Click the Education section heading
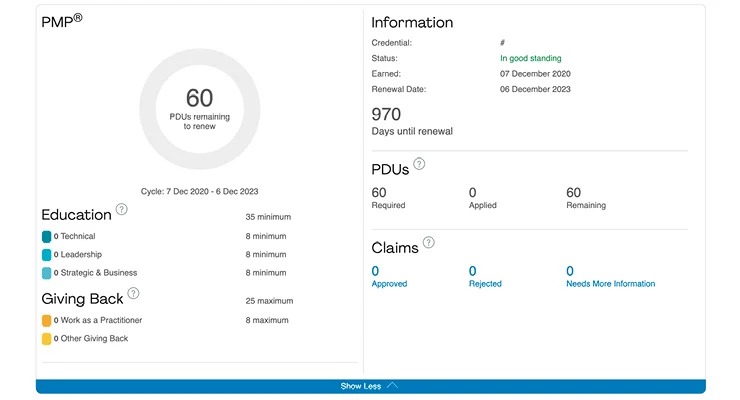The width and height of the screenshot is (740, 400). click(x=76, y=215)
